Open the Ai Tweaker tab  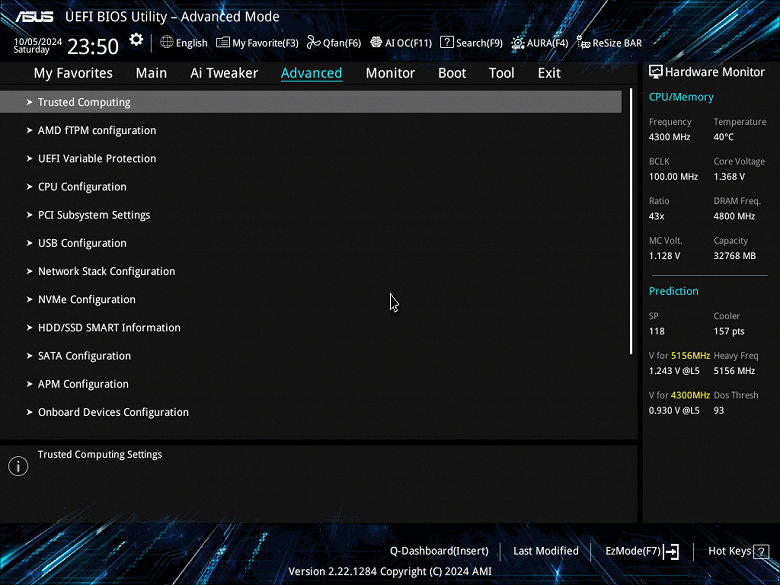224,73
